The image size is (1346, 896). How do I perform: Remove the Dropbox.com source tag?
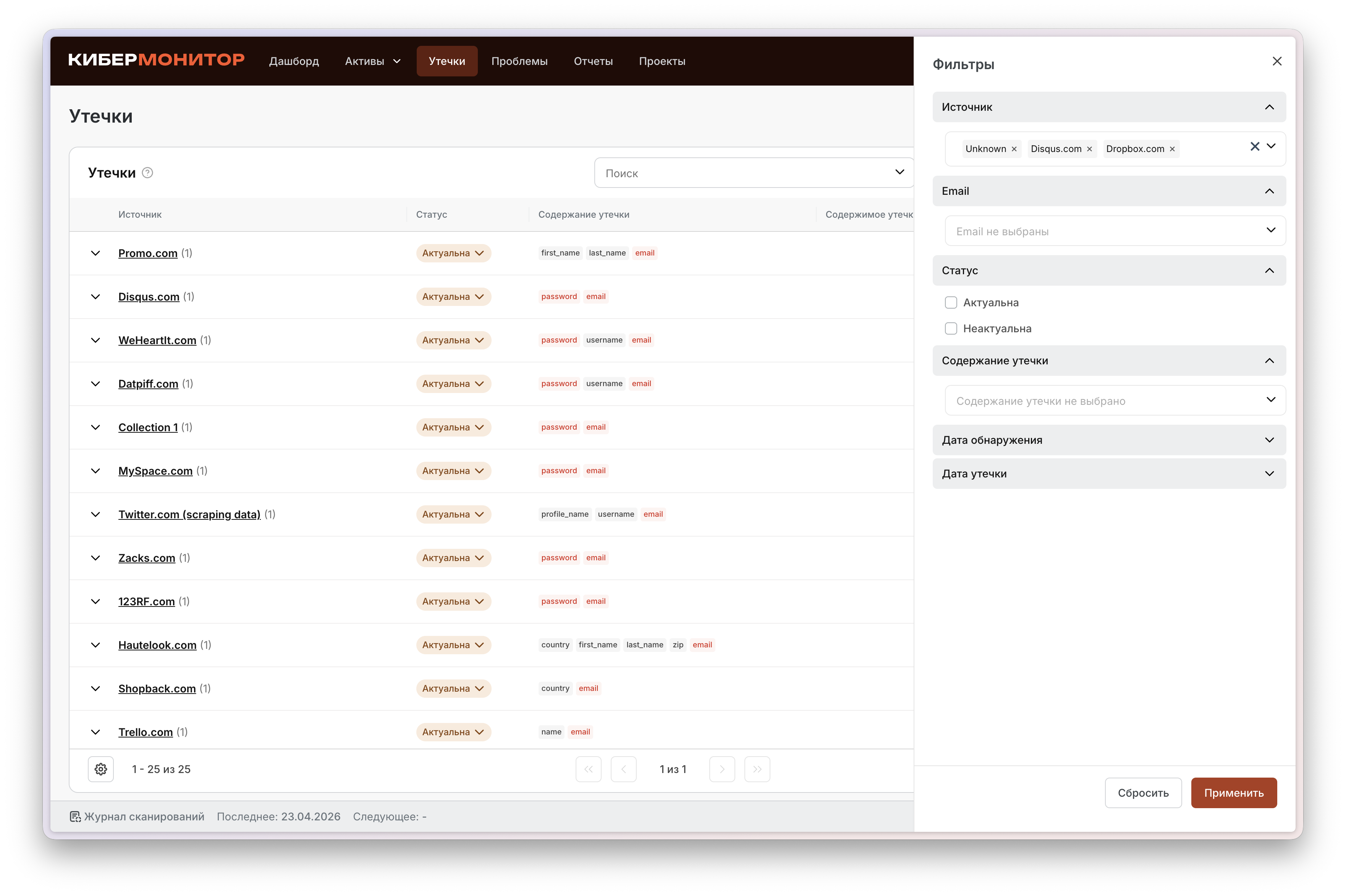[x=1172, y=149]
